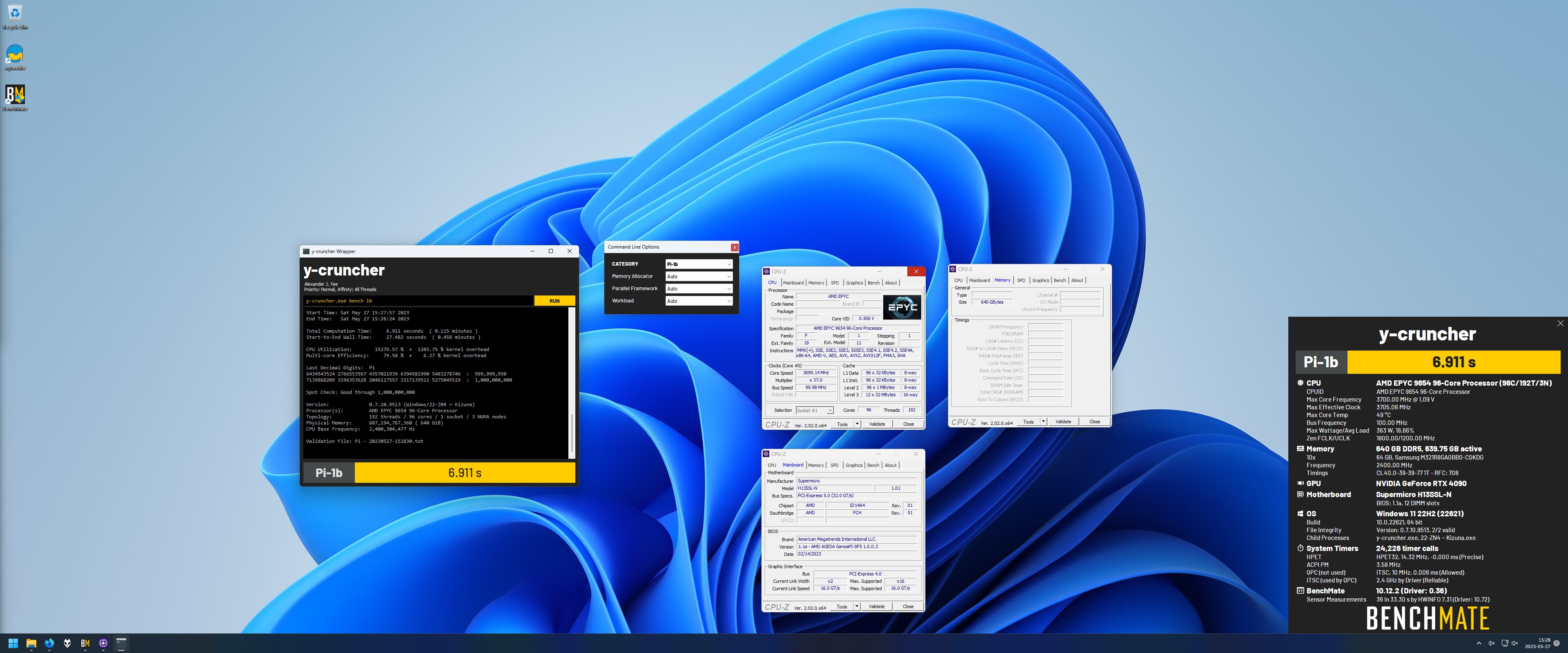This screenshot has height=653, width=1568.
Task: Click the CPU section icon in BenchMate panel
Action: (1300, 383)
